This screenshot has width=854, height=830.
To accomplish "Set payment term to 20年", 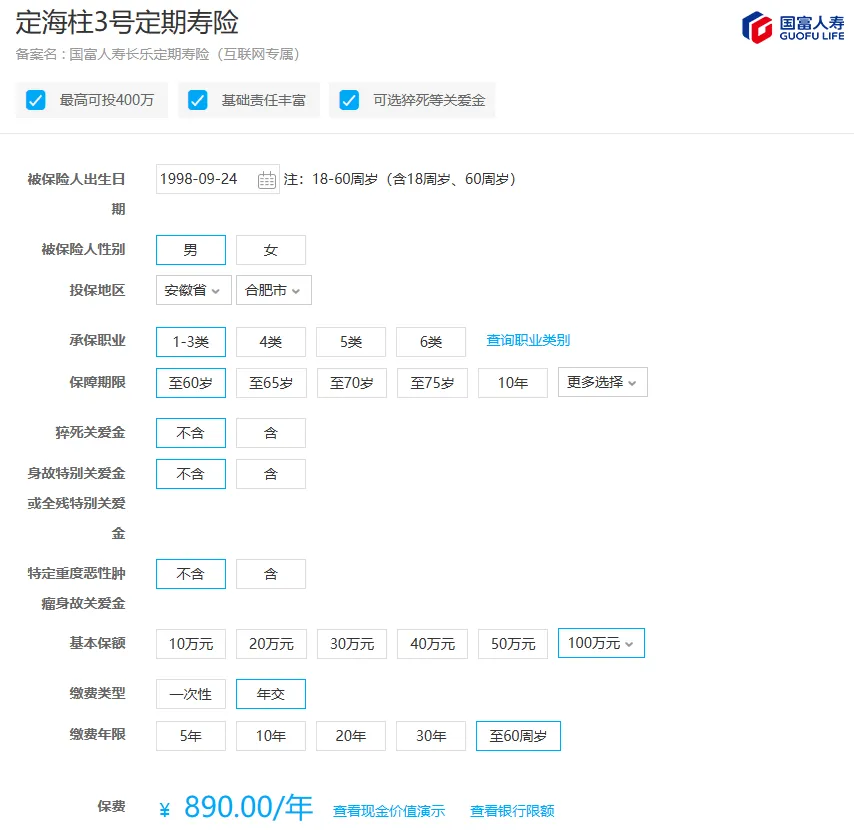I will click(x=351, y=736).
